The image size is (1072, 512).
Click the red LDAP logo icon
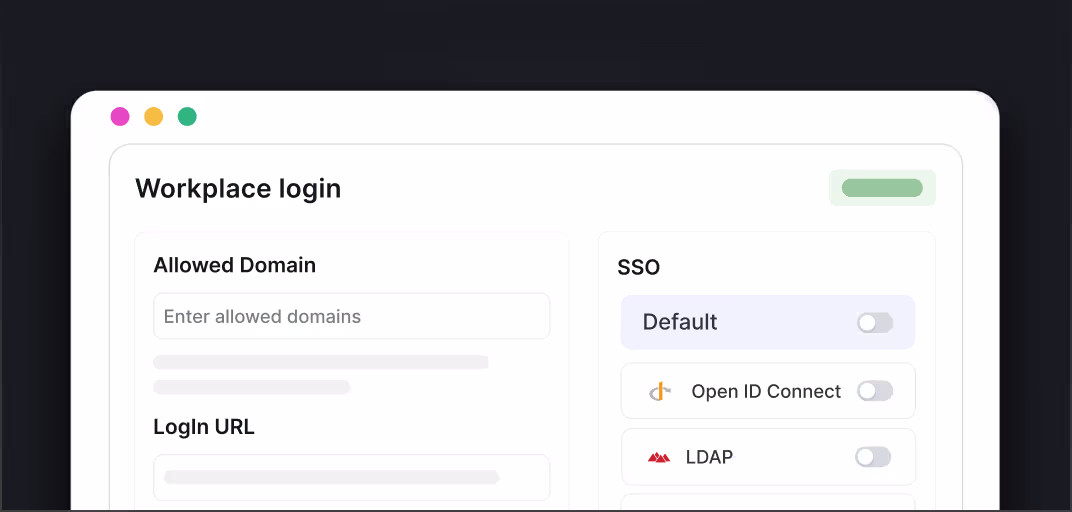point(658,457)
